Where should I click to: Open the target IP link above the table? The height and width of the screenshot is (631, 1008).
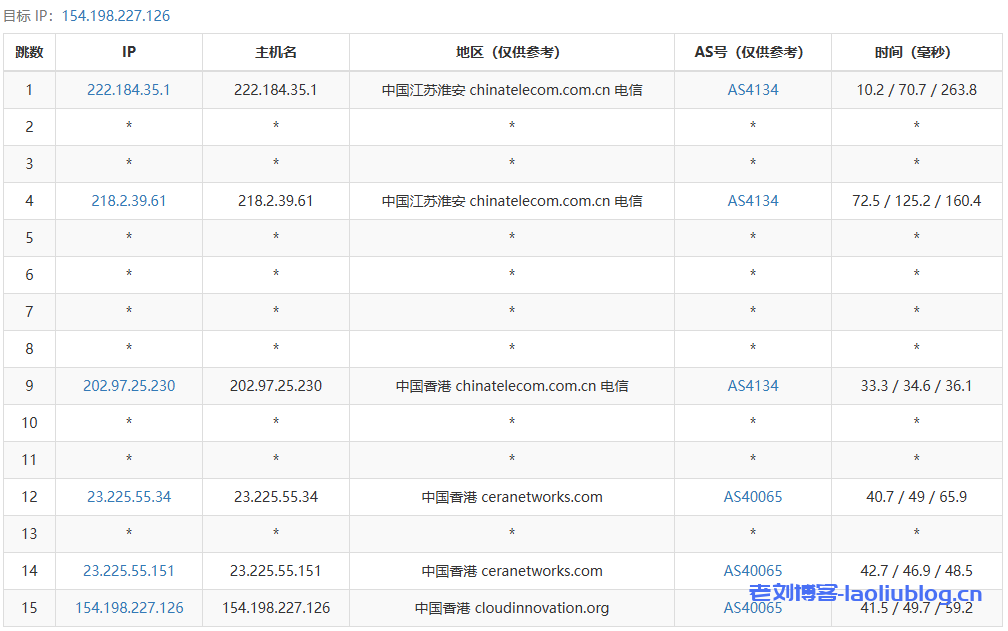point(116,16)
